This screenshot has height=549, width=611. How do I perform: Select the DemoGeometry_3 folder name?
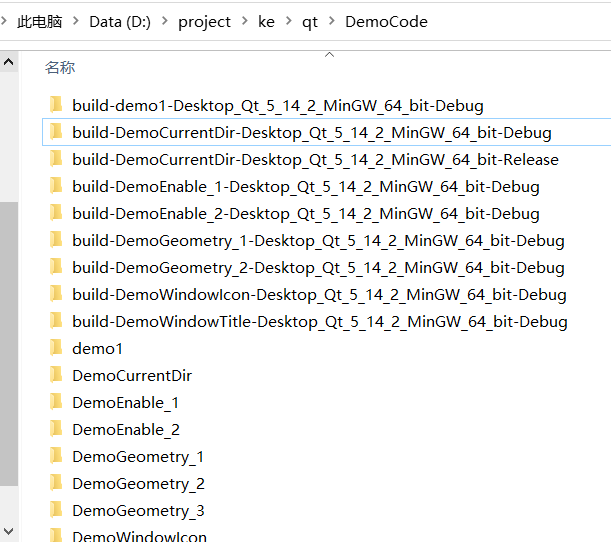[x=138, y=511]
